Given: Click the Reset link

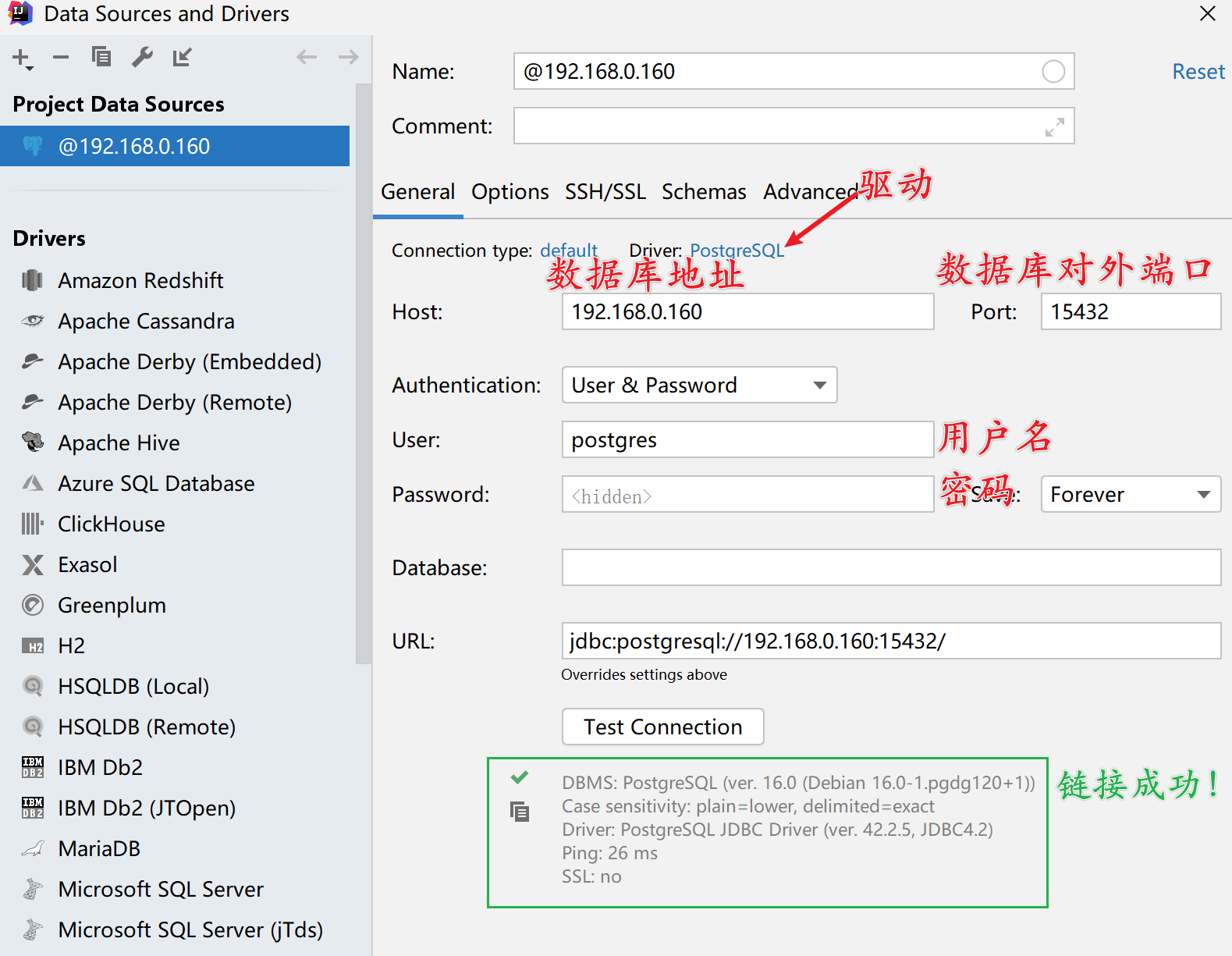Looking at the screenshot, I should coord(1198,72).
